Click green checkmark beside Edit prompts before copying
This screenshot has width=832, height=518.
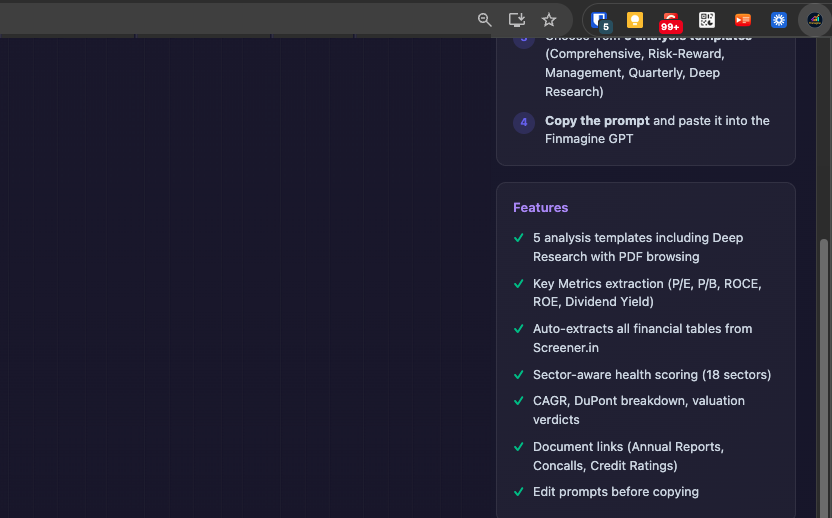[519, 492]
